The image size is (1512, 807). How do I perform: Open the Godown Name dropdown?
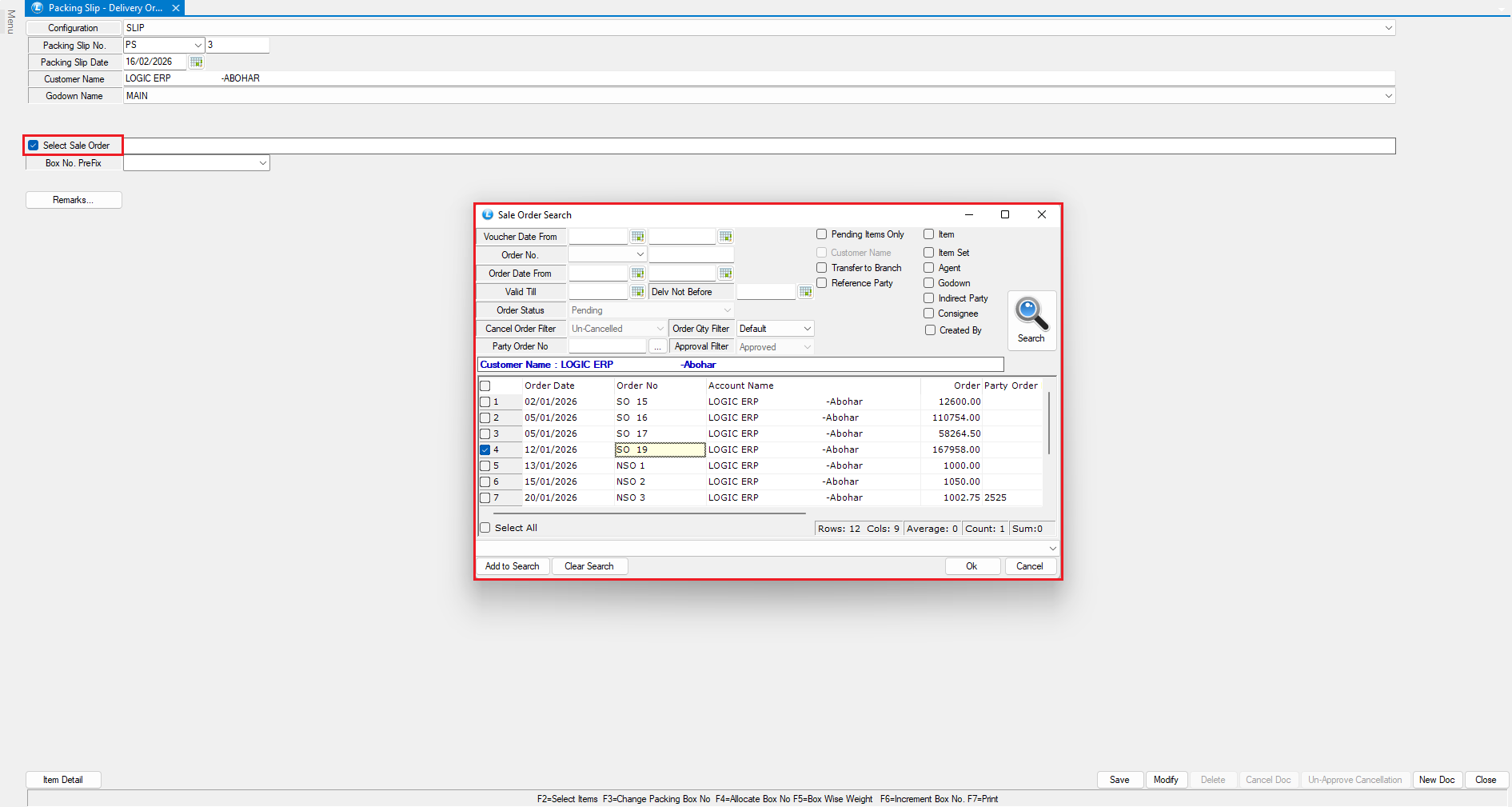[1388, 96]
